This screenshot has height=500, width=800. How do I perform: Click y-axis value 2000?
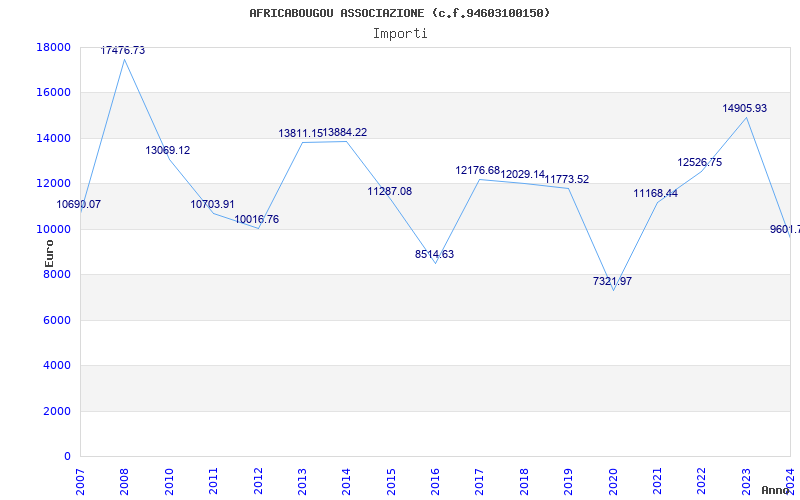[57, 411]
